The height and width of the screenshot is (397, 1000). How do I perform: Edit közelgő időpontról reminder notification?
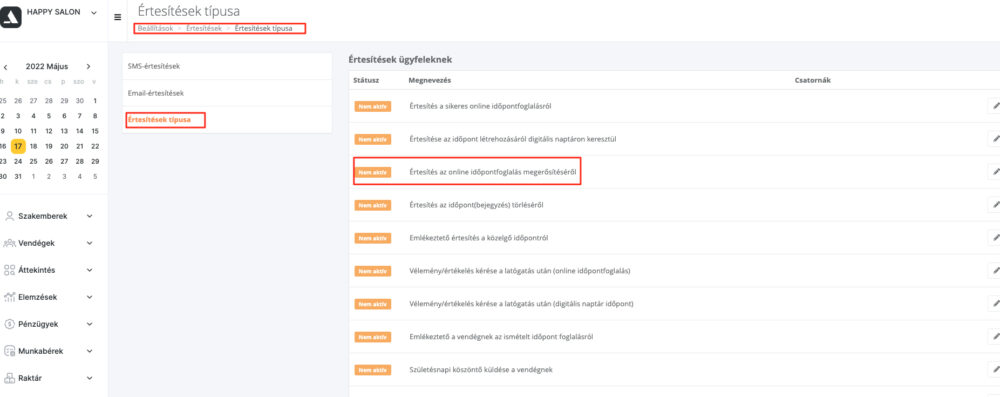pyautogui.click(x=994, y=237)
